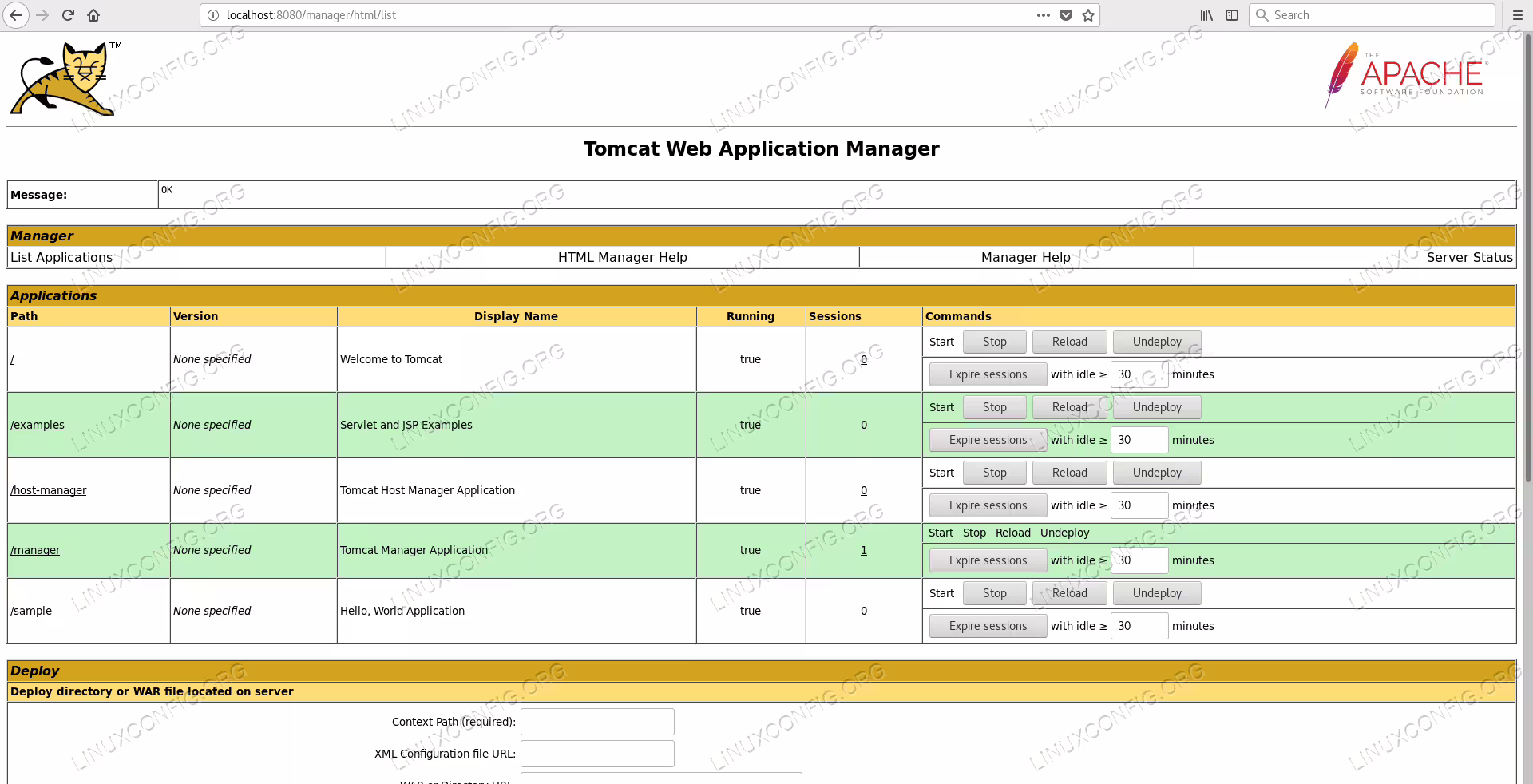Image resolution: width=1533 pixels, height=784 pixels.
Task: Reload the /sample application
Action: (1070, 593)
